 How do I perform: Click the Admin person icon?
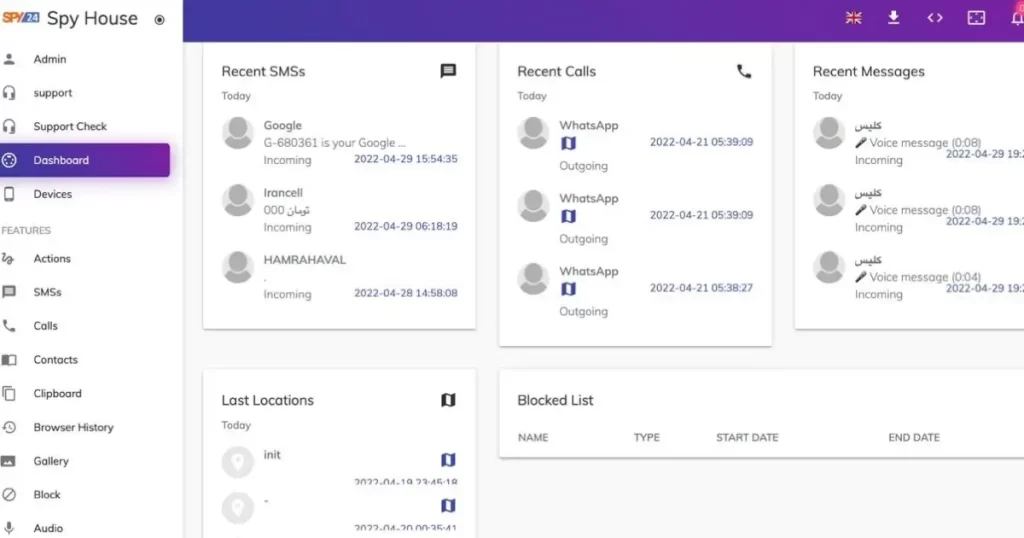(9, 59)
